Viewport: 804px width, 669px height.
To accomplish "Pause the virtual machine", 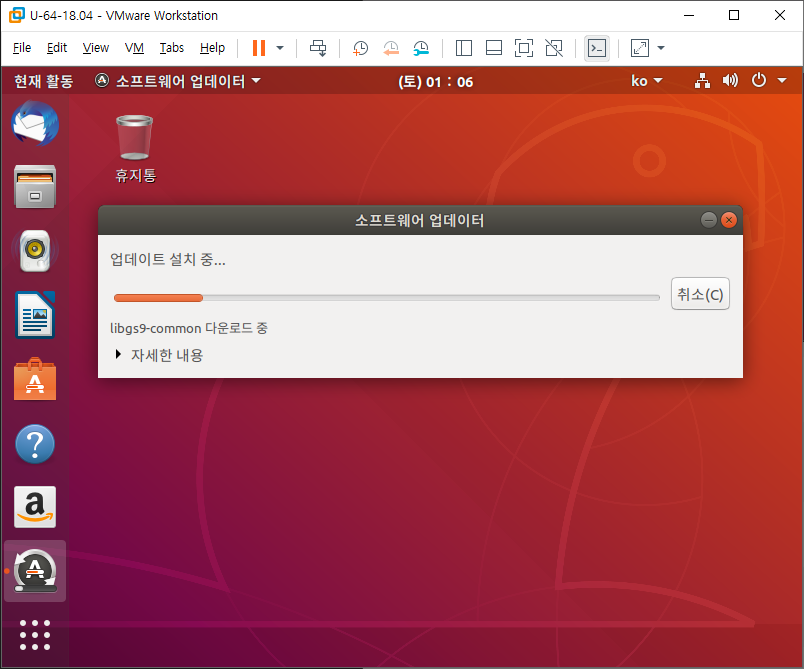I will point(259,48).
